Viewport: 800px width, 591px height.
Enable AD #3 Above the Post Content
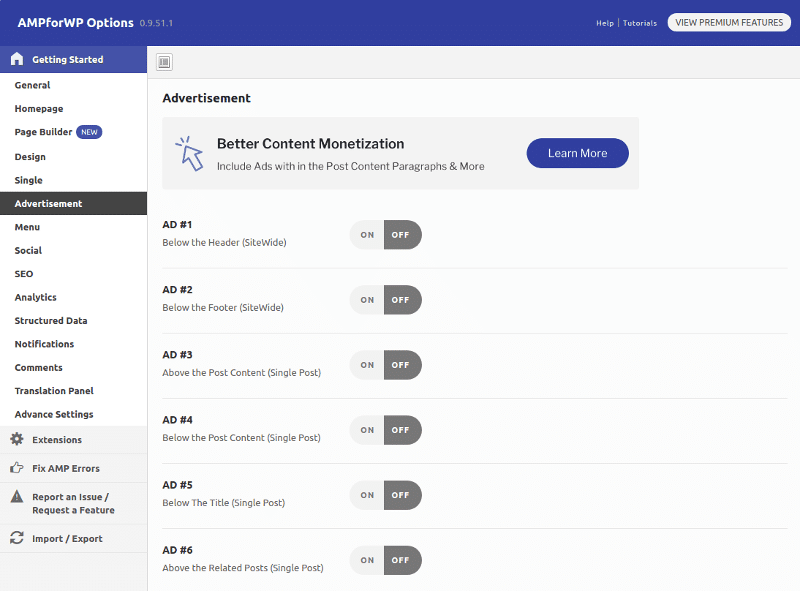tap(367, 365)
